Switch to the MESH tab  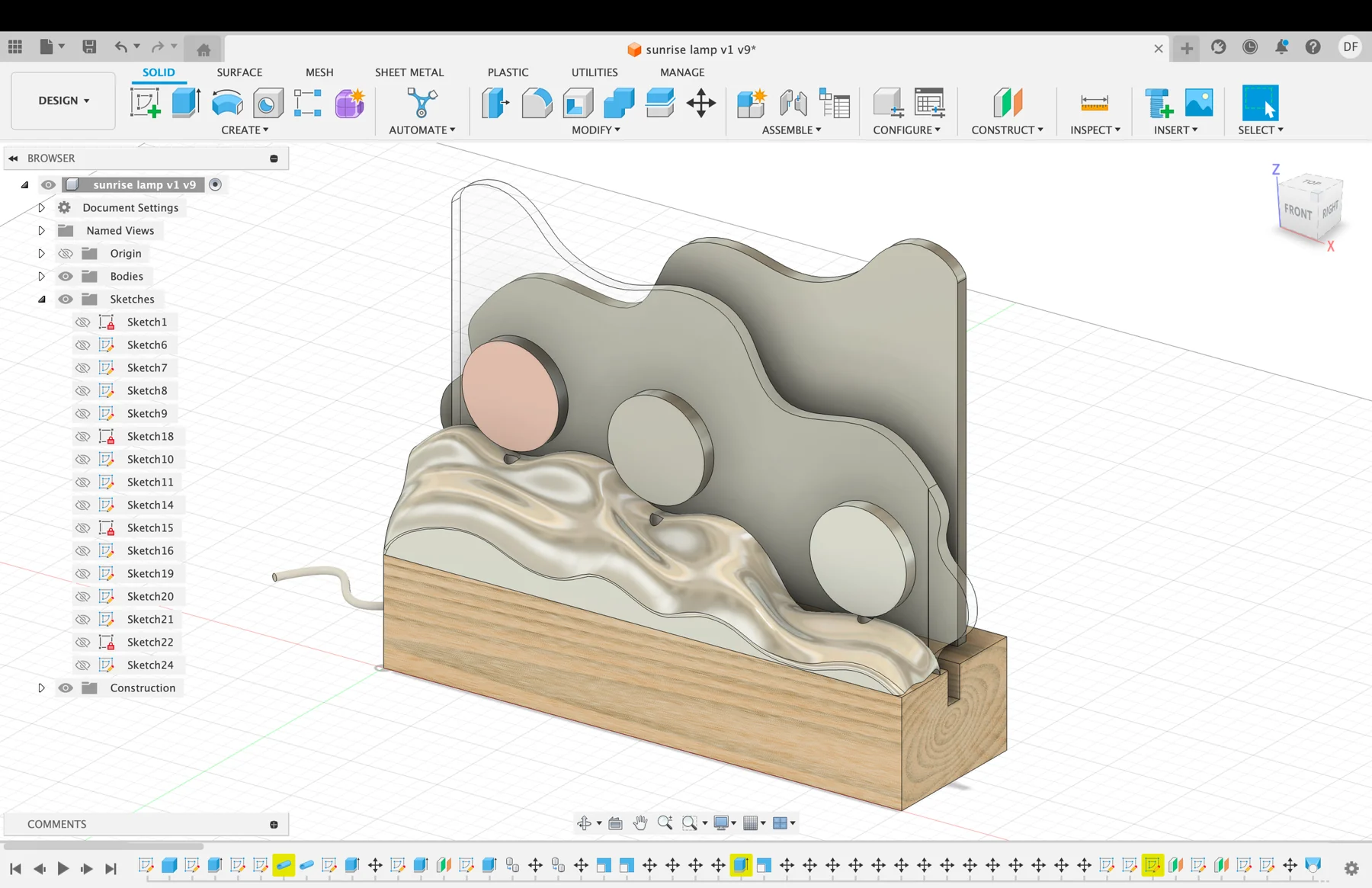pos(319,72)
